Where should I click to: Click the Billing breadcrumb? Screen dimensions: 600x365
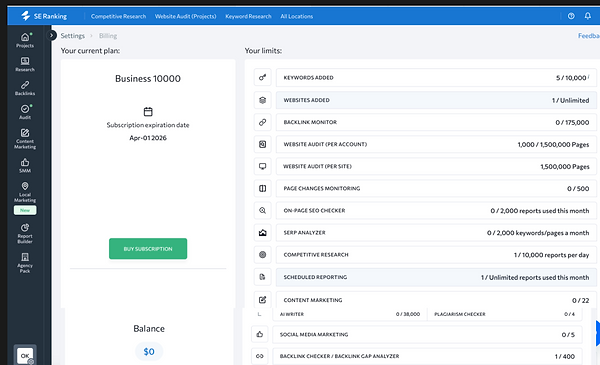108,36
